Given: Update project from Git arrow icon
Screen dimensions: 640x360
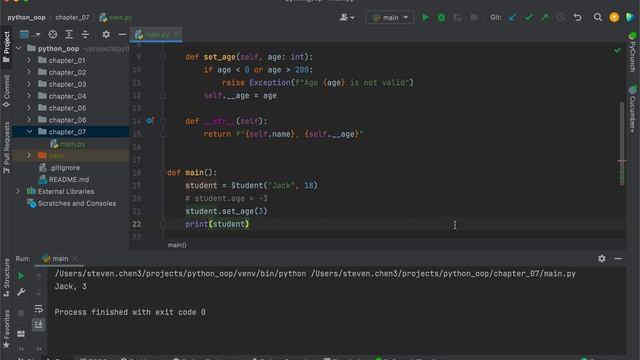Looking at the screenshot, I should pos(512,18).
